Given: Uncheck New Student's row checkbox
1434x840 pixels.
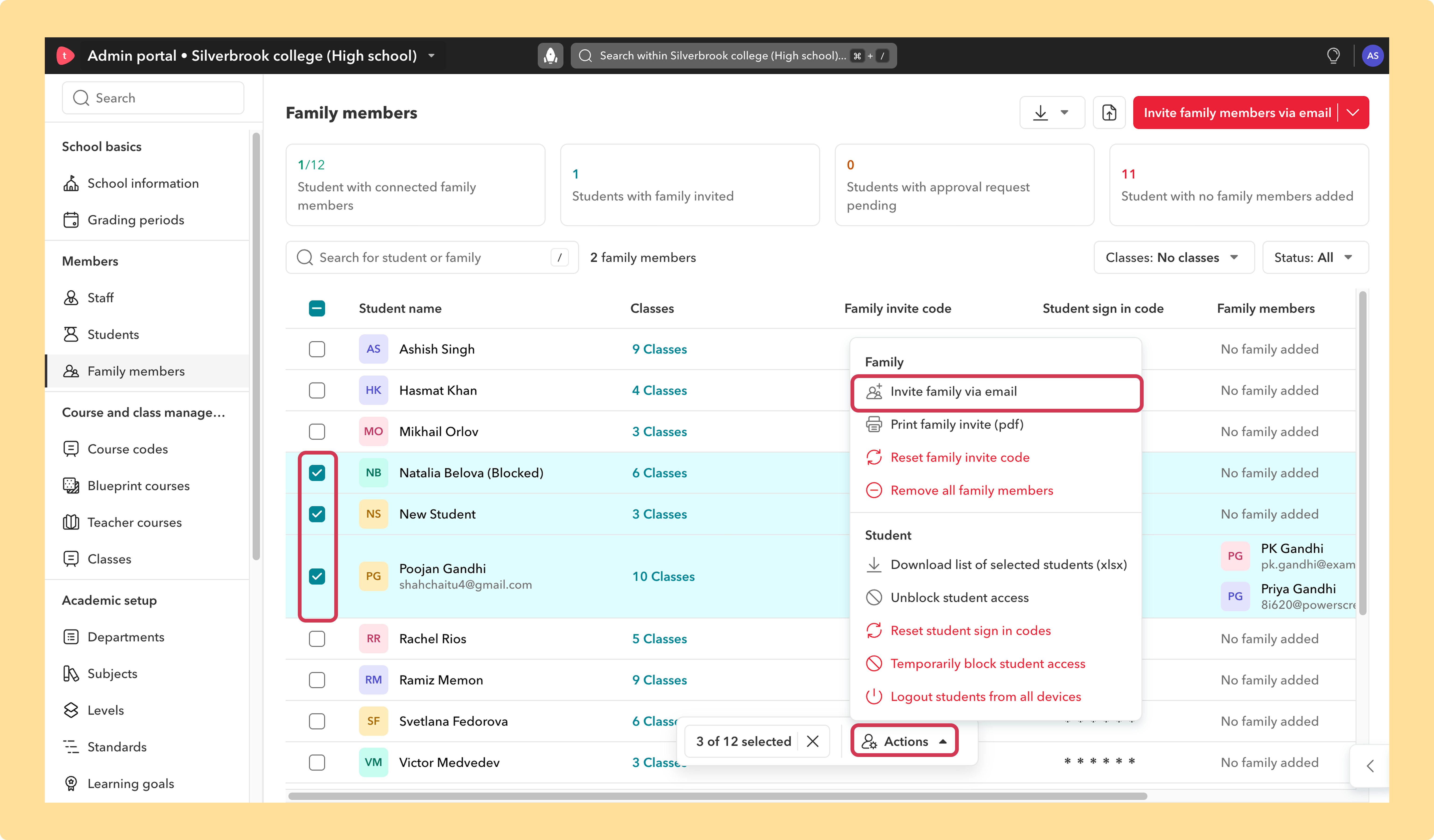Looking at the screenshot, I should tap(317, 514).
